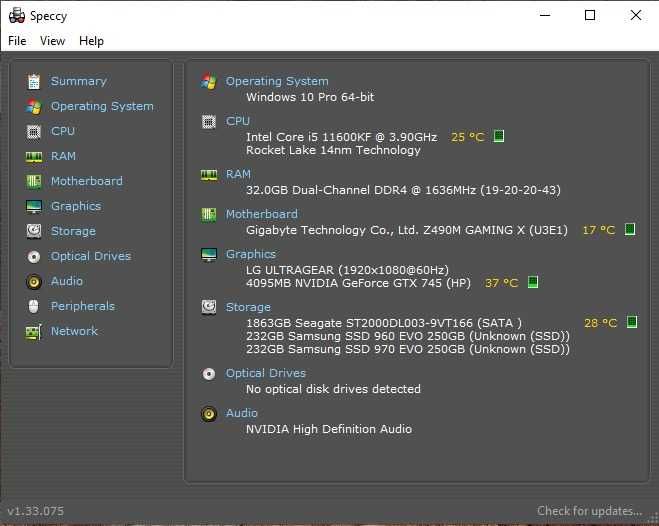659x526 pixels.
Task: Click the green CPU temperature indicator
Action: pyautogui.click(x=498, y=136)
